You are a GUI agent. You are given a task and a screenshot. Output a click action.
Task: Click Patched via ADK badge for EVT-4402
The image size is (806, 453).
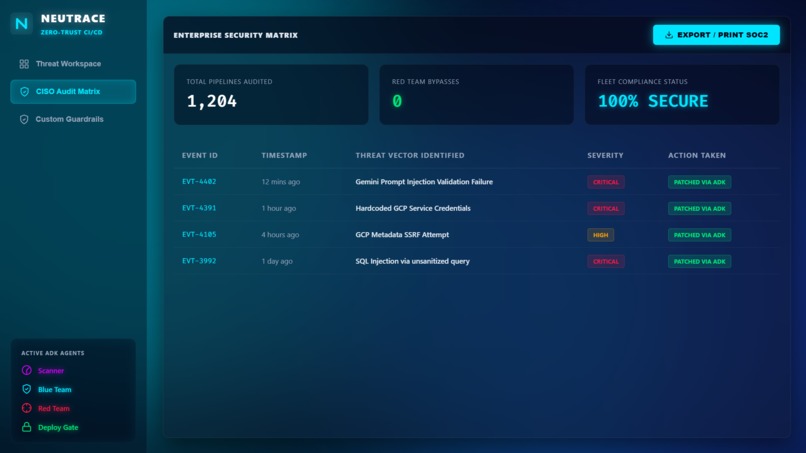click(x=700, y=182)
